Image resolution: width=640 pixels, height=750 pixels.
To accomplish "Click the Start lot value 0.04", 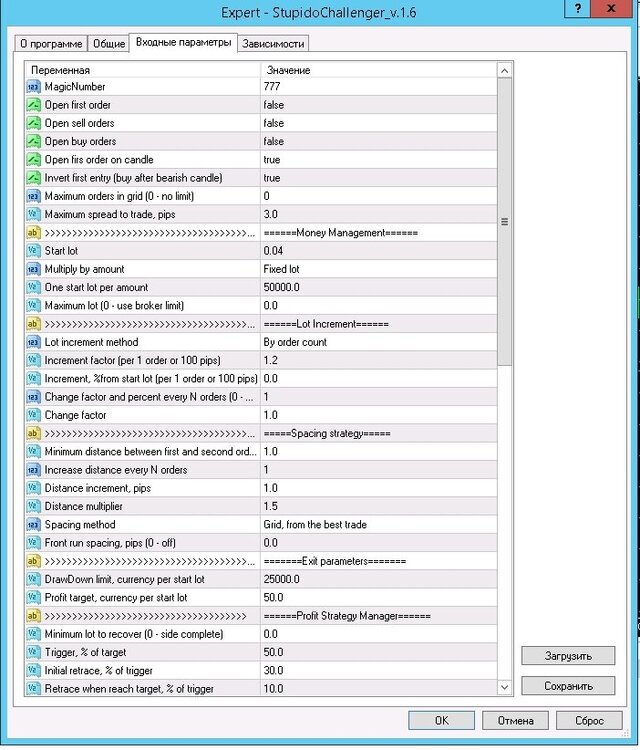I will pyautogui.click(x=273, y=251).
